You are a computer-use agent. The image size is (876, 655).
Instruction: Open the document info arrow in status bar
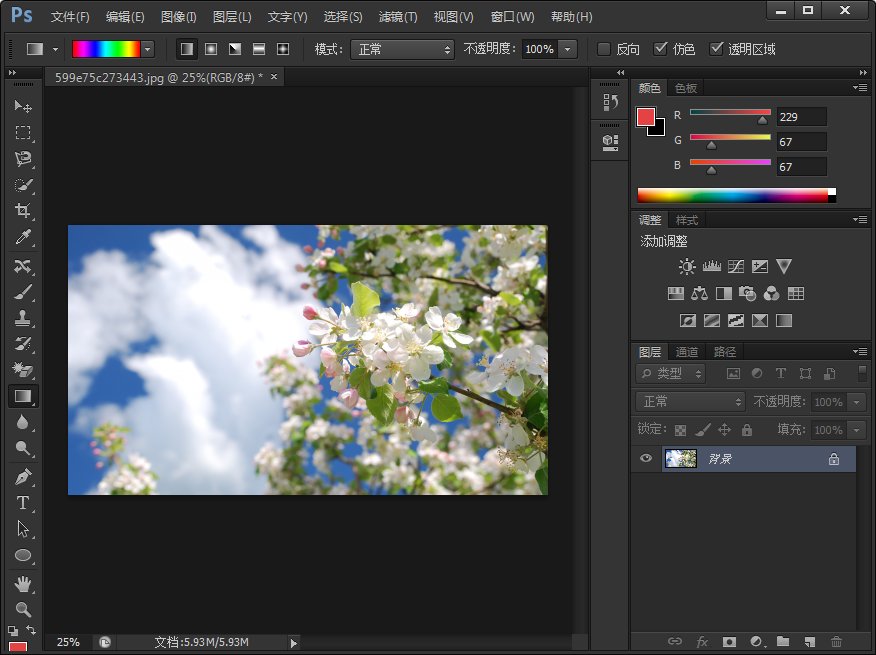tap(292, 643)
